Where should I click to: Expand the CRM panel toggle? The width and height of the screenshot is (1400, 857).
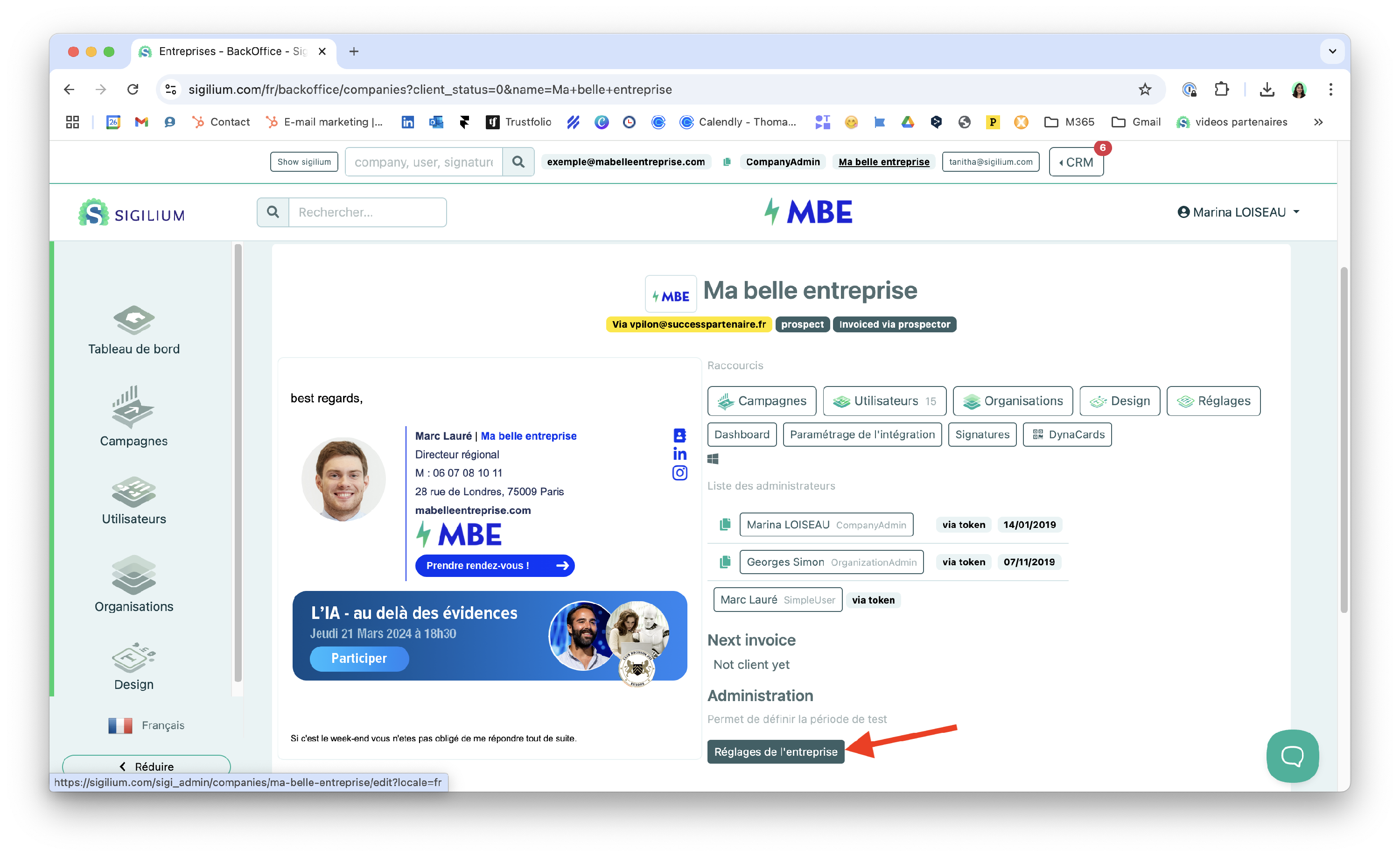pos(1076,162)
